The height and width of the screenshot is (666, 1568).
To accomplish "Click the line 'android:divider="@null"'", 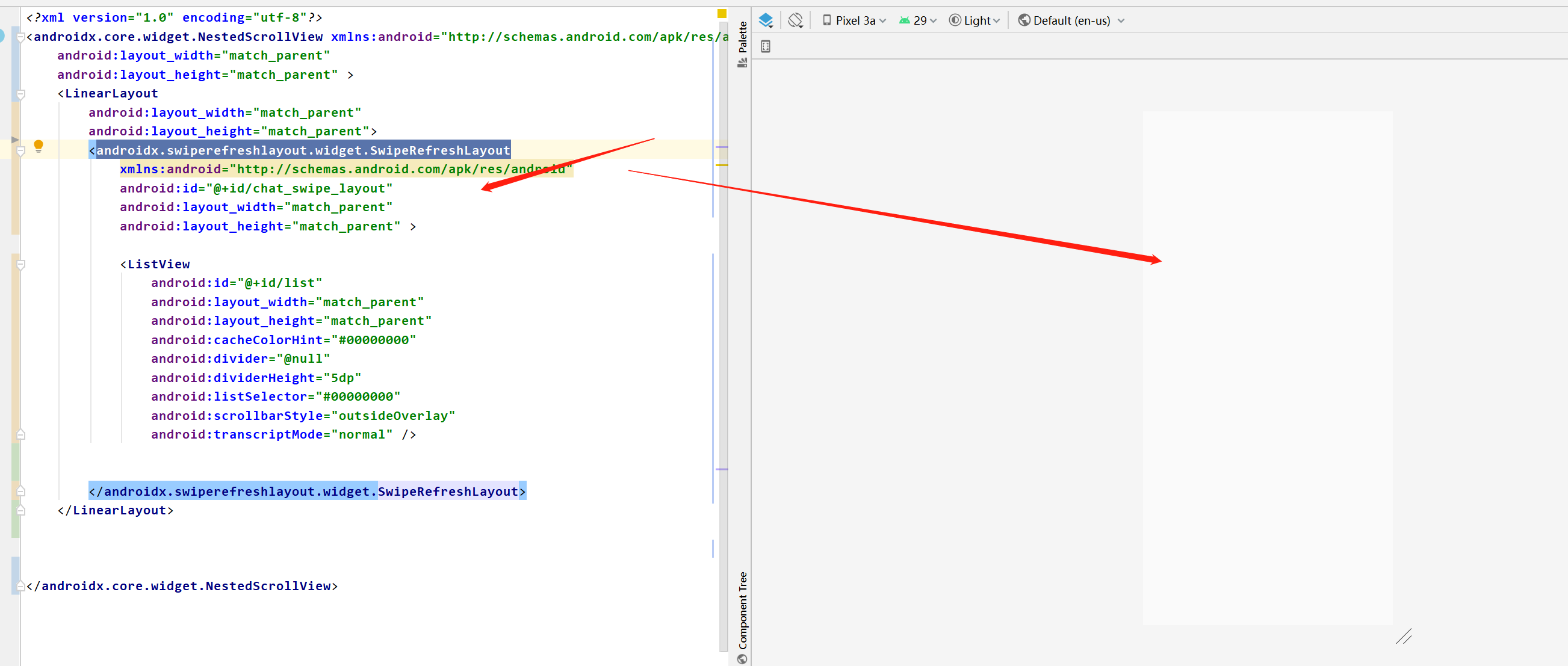I will point(240,359).
